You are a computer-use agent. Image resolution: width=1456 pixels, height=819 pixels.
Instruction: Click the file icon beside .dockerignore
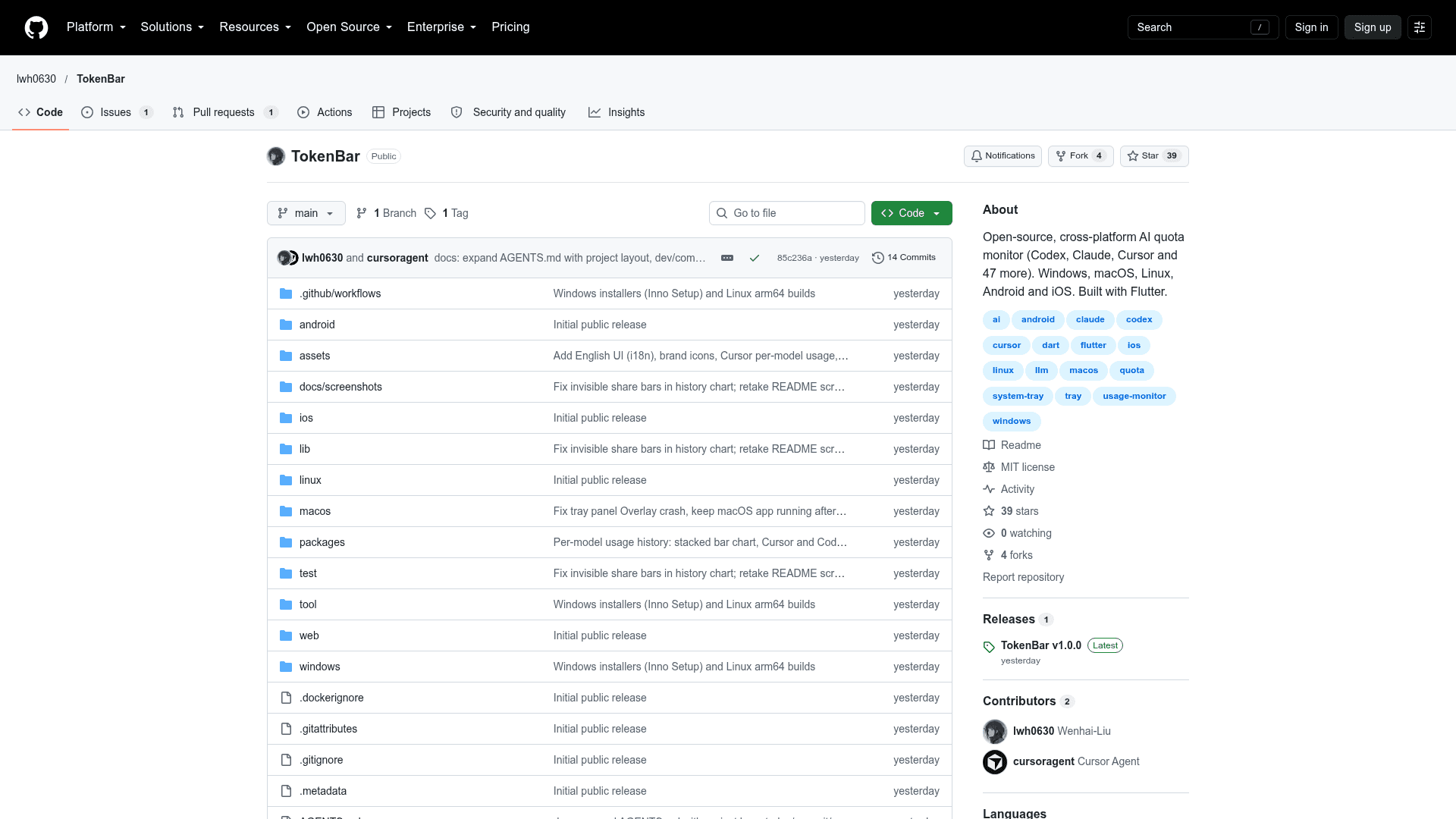[x=286, y=698]
